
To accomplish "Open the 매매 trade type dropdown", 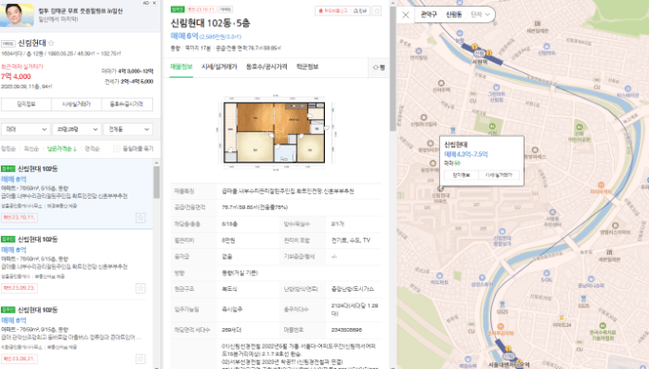I will tap(25, 129).
